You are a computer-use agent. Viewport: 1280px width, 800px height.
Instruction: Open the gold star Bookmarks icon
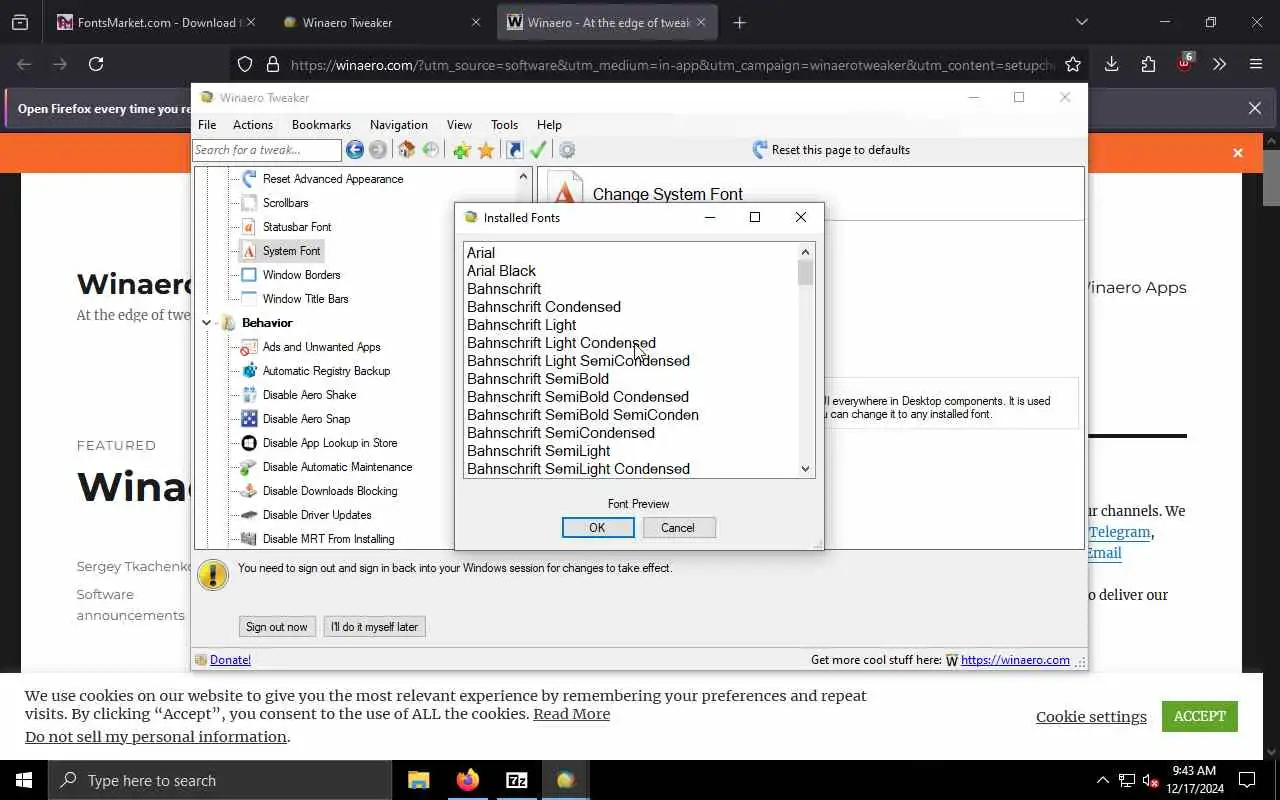click(x=486, y=150)
